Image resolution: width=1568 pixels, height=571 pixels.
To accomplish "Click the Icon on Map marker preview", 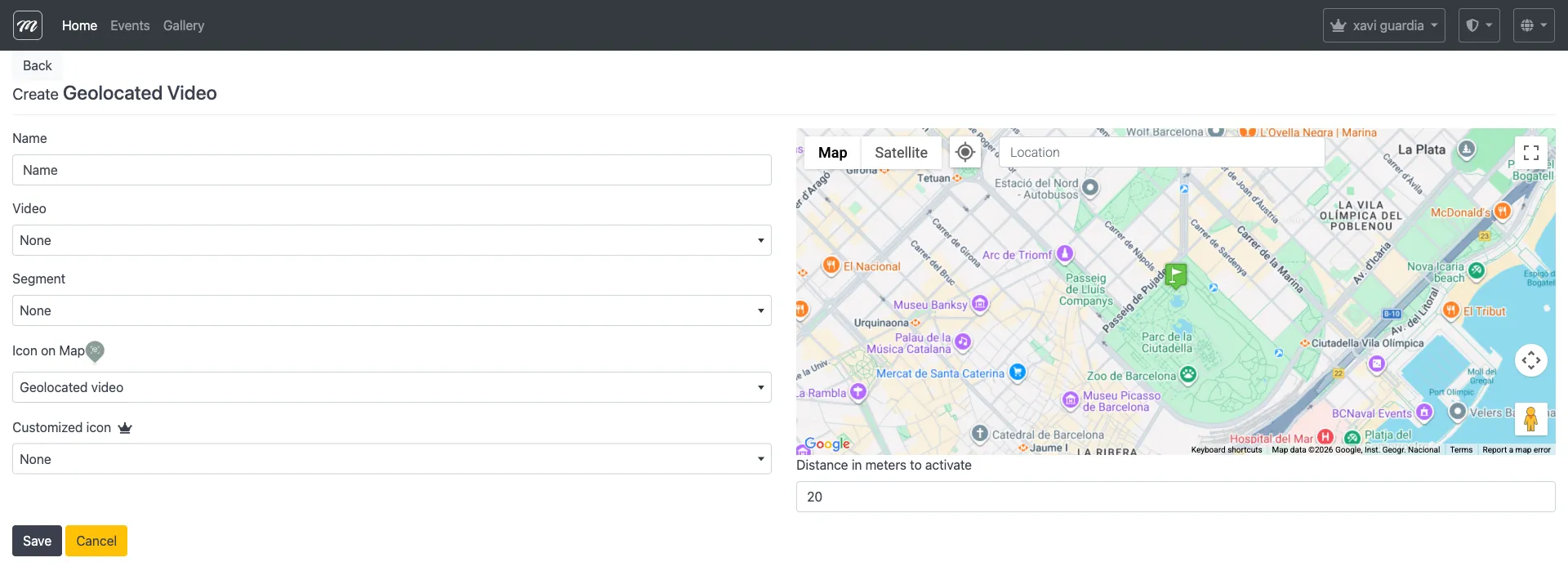I will [x=95, y=351].
